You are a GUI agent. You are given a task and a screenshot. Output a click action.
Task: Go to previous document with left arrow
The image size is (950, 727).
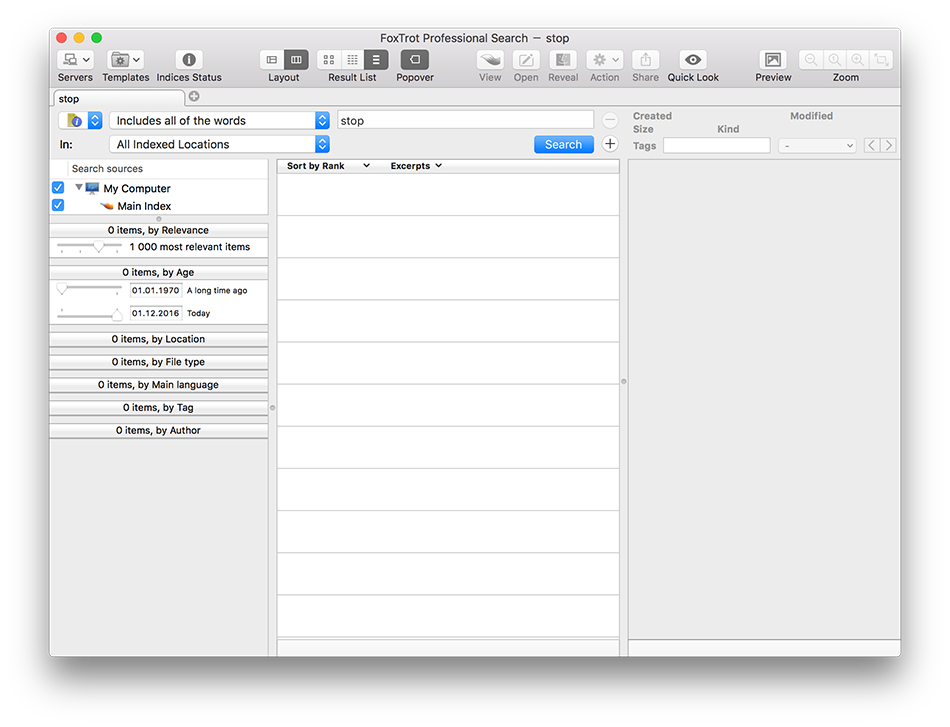click(872, 145)
